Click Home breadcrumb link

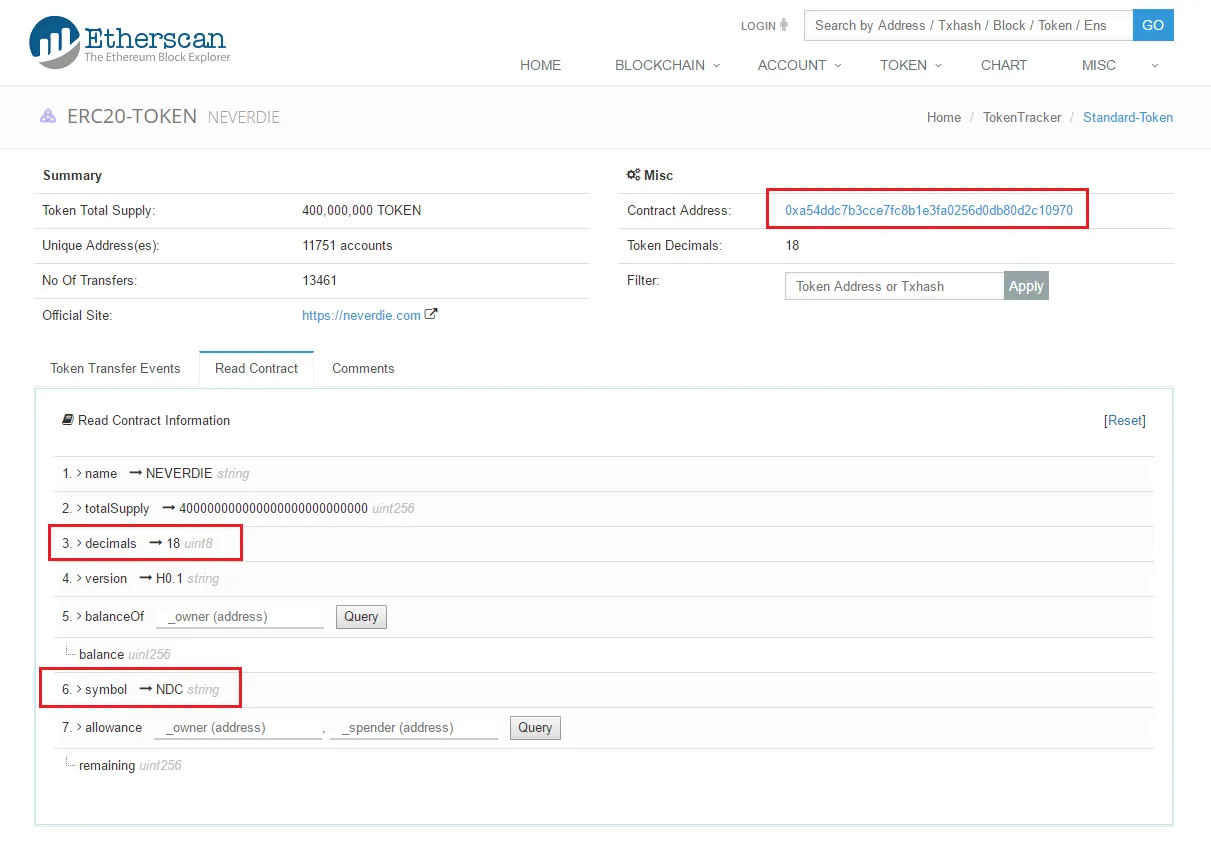(944, 117)
